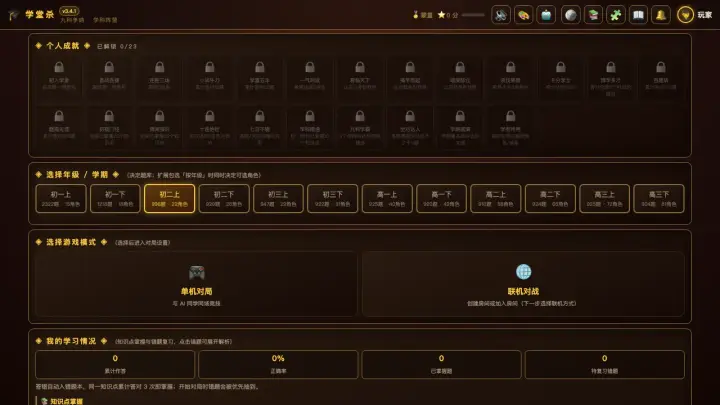This screenshot has width=720, height=405.
Task: Click the 学堂杀 title text
Action: (40, 15)
